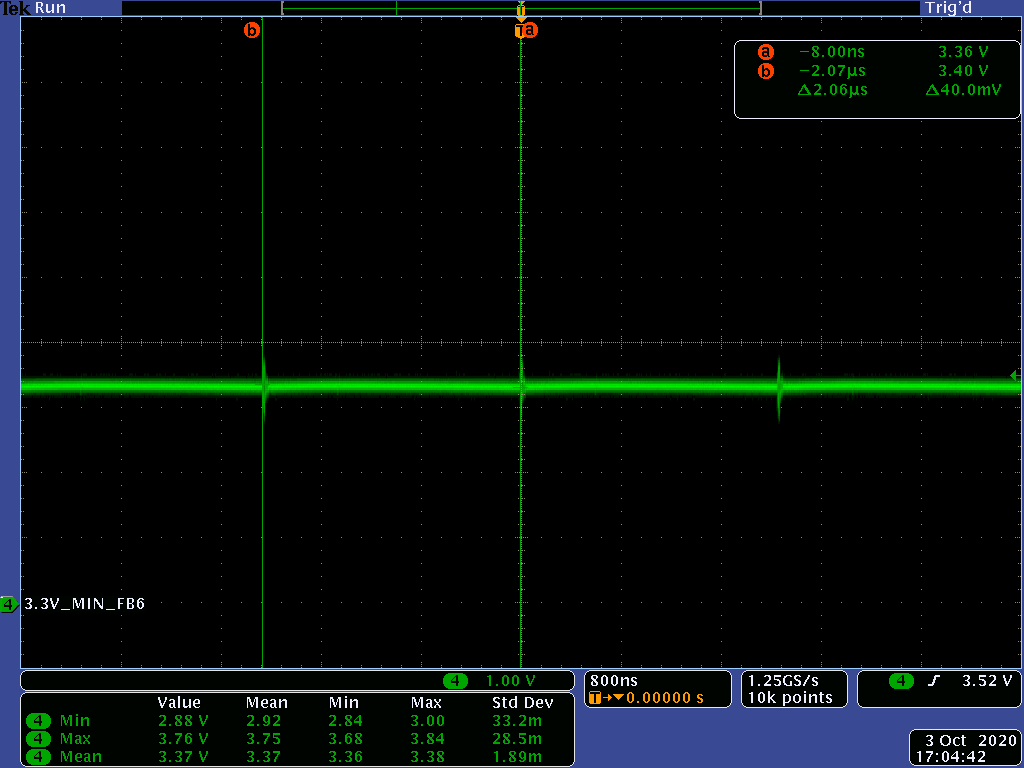Click the 3.36 V cursor a voltage

[x=963, y=52]
